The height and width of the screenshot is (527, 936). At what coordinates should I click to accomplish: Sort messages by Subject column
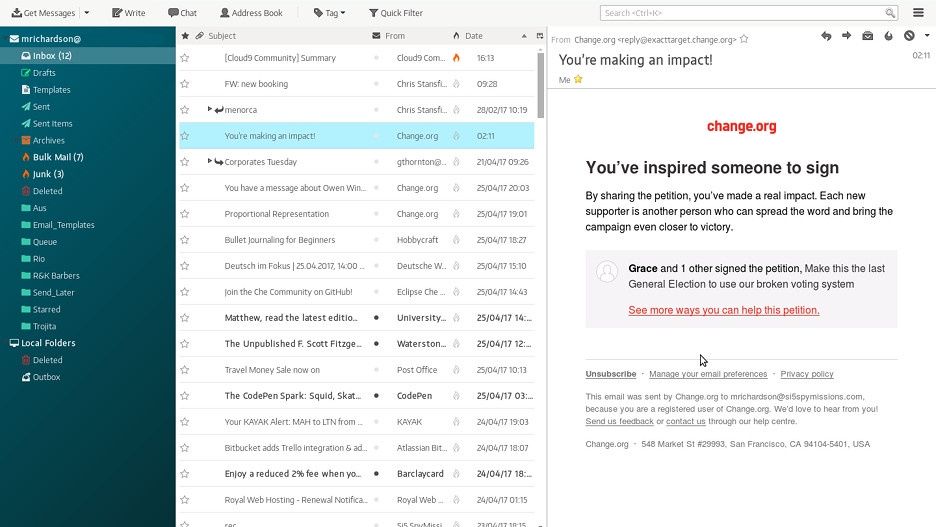pyautogui.click(x=222, y=36)
